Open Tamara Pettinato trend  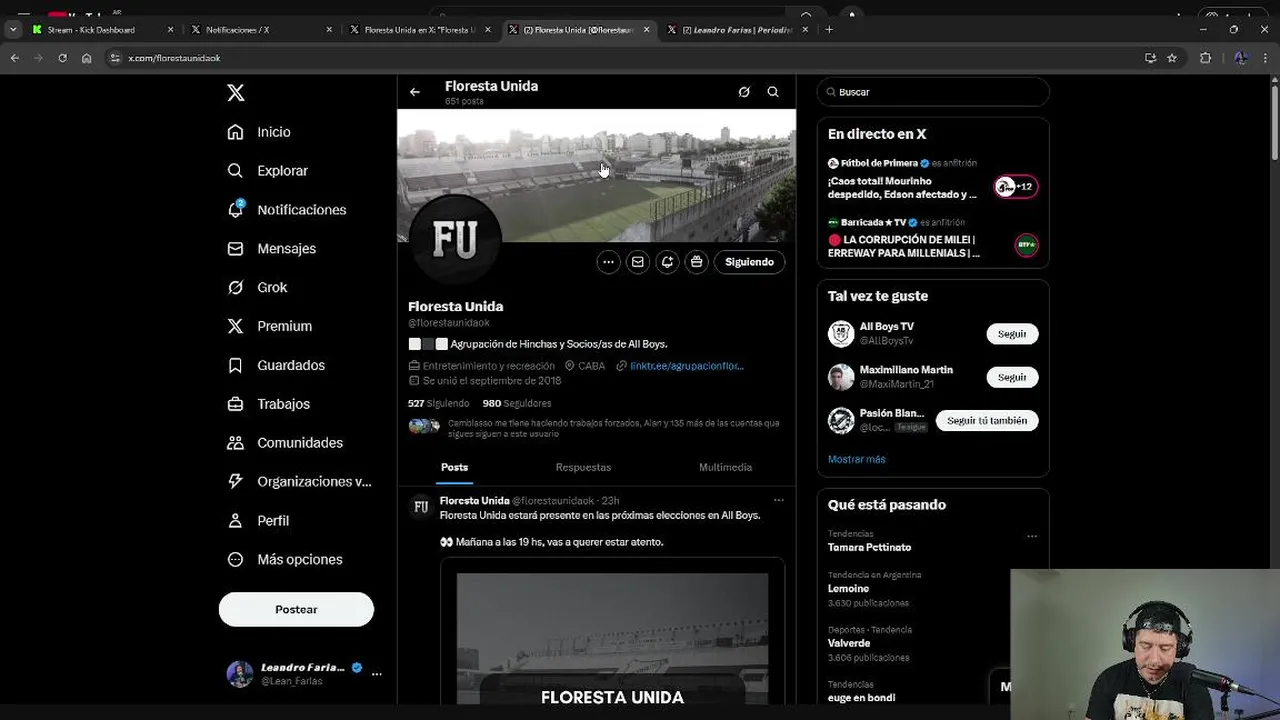point(869,548)
